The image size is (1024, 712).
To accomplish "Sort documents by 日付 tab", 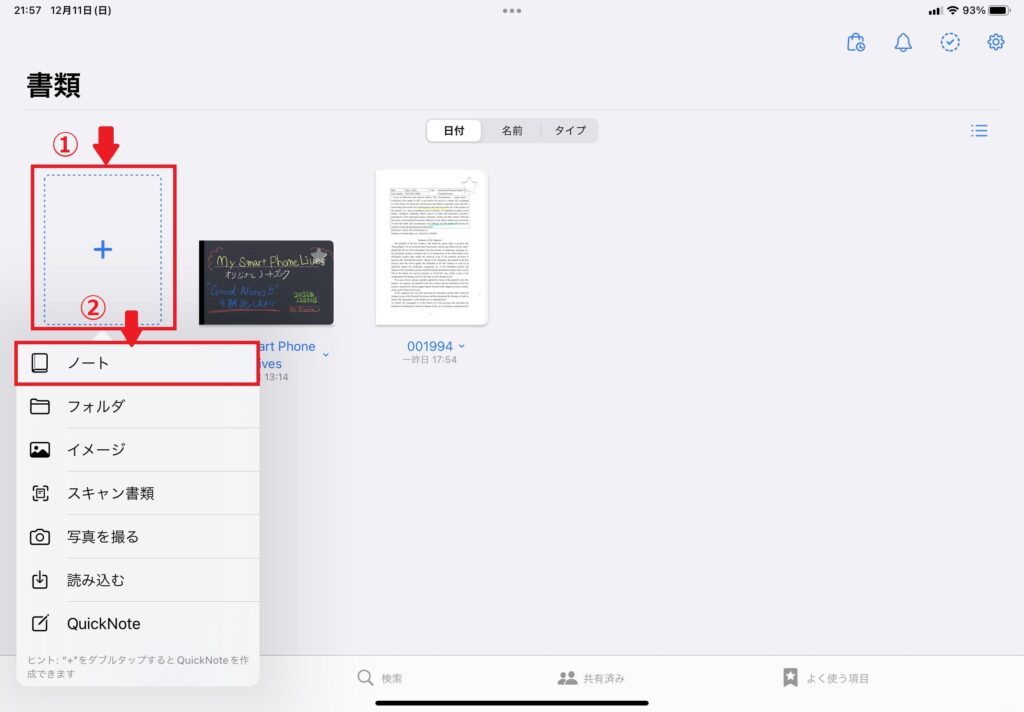I will [x=454, y=131].
